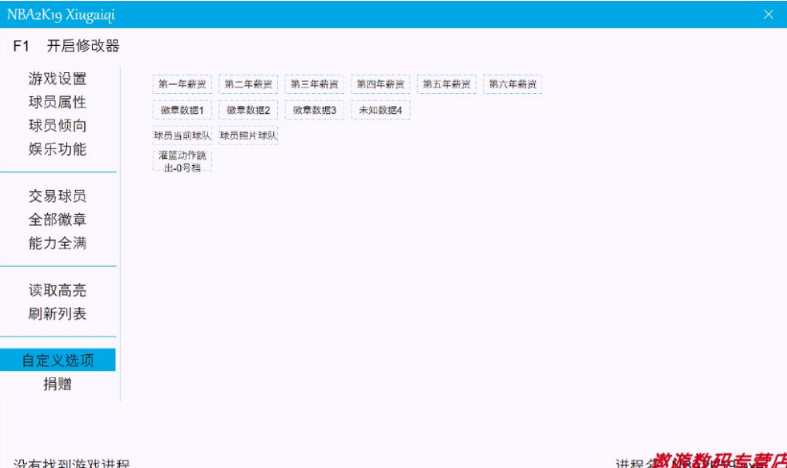Switch to 球员属性 in the sidebar

[58, 102]
